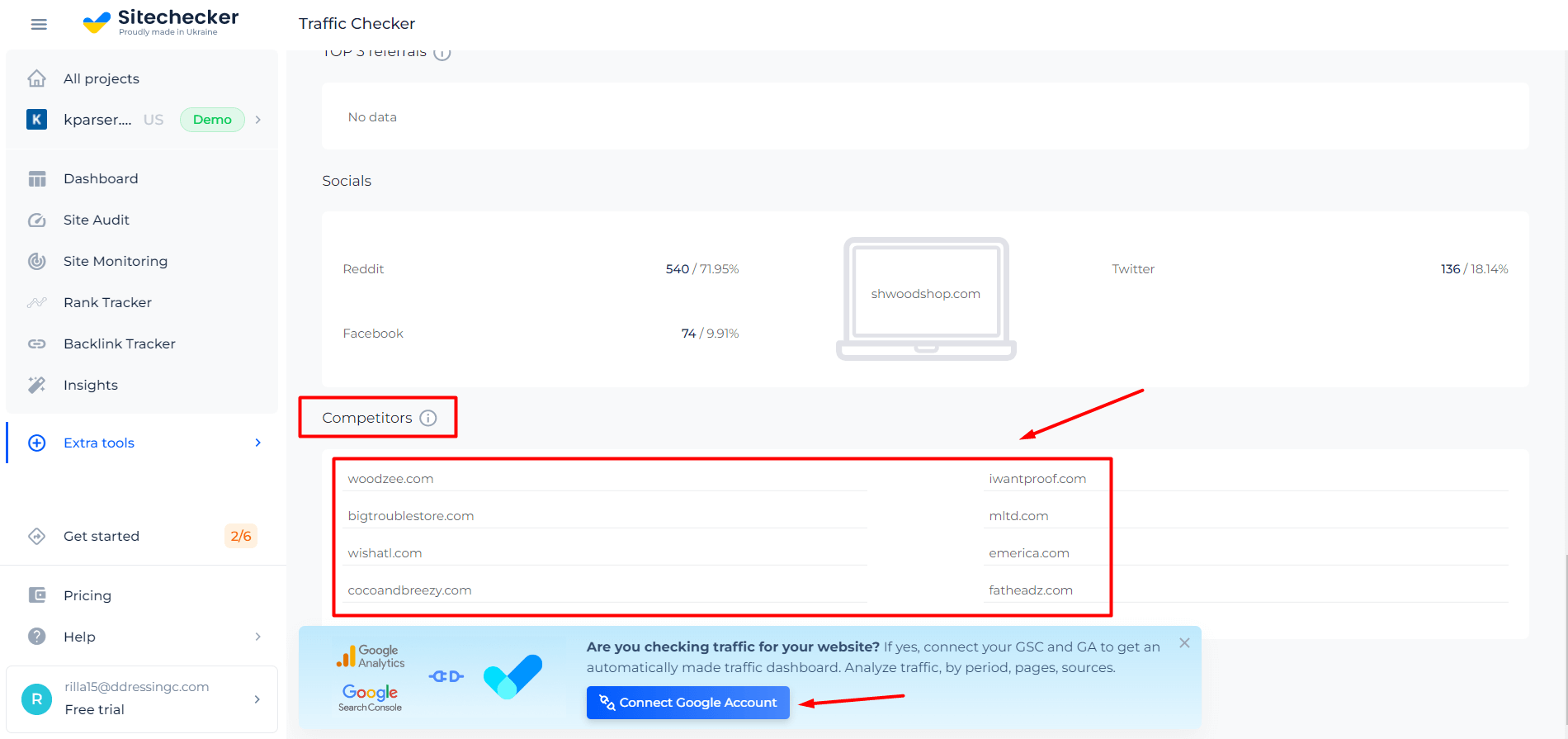The width and height of the screenshot is (1568, 739).
Task: Open Site Monitoring
Action: (x=116, y=262)
